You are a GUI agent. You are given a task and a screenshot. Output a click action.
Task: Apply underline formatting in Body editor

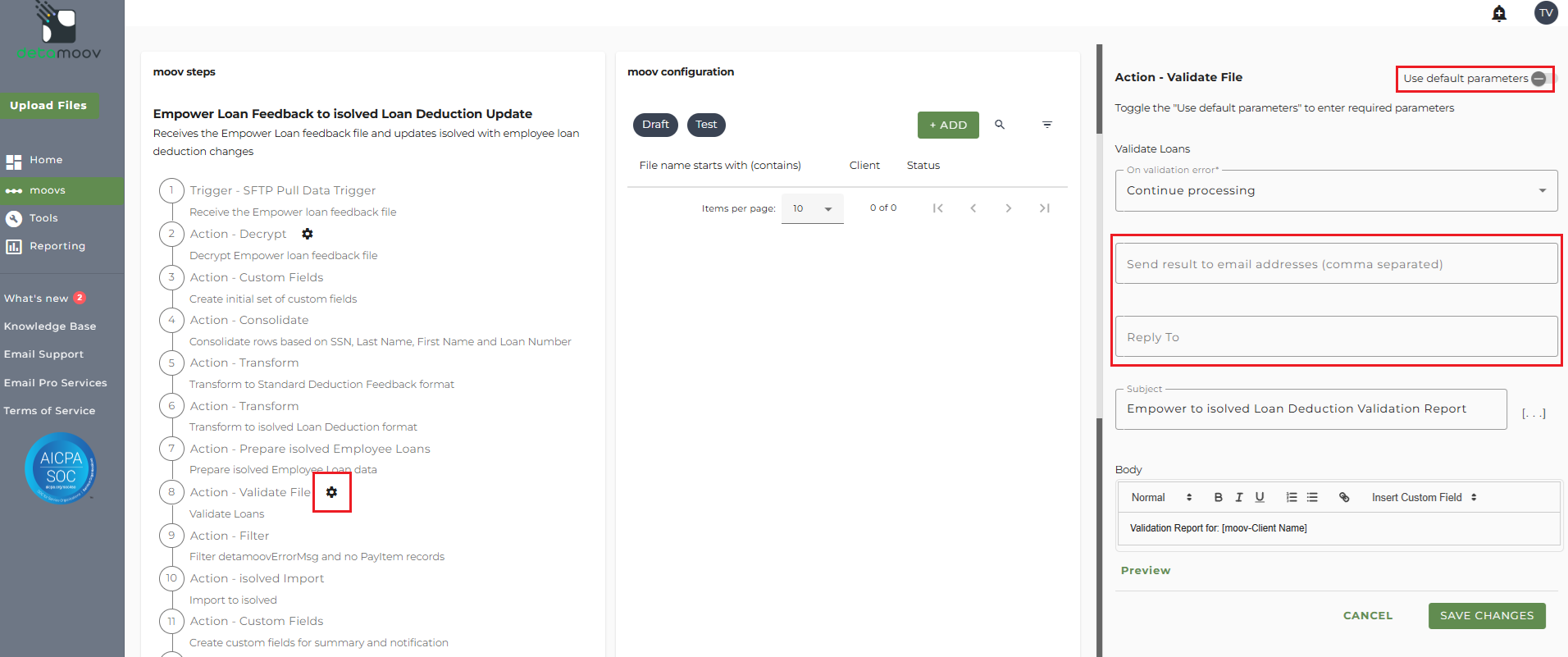coord(1260,497)
